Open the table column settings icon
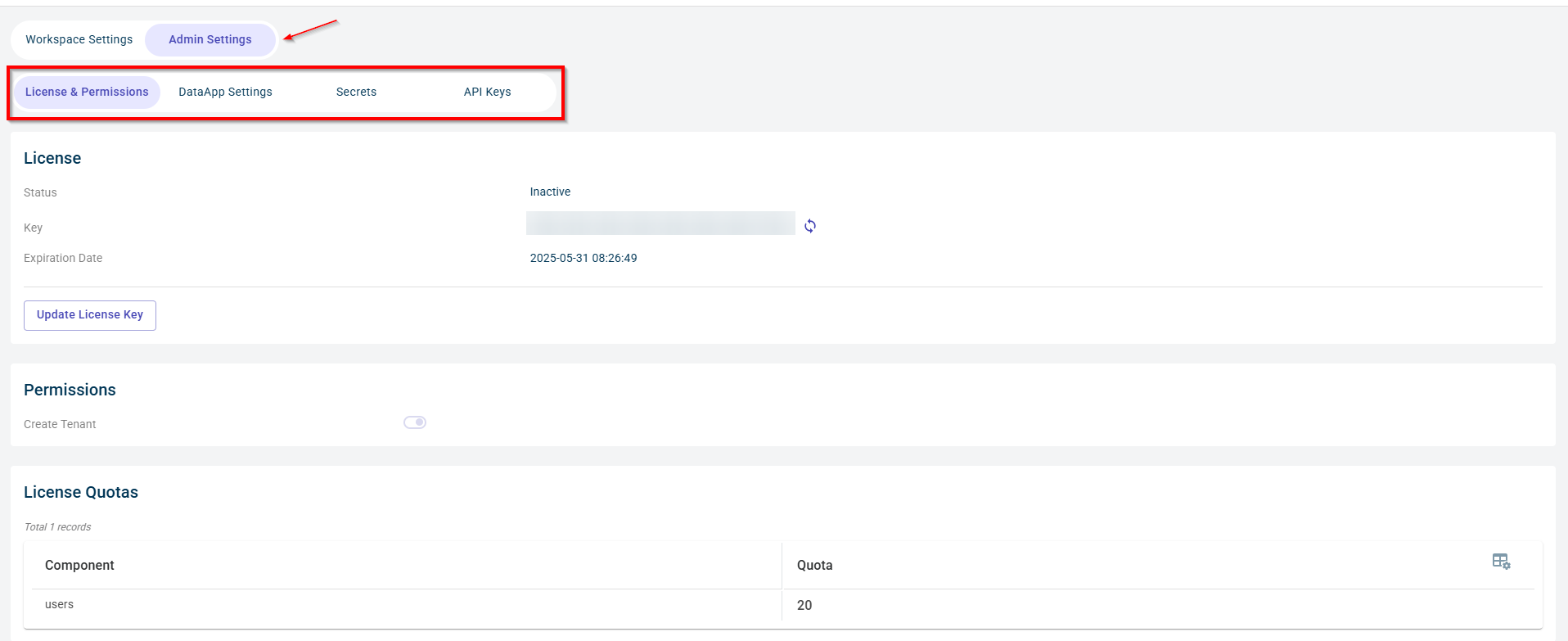Image resolution: width=1568 pixels, height=641 pixels. (x=1500, y=562)
